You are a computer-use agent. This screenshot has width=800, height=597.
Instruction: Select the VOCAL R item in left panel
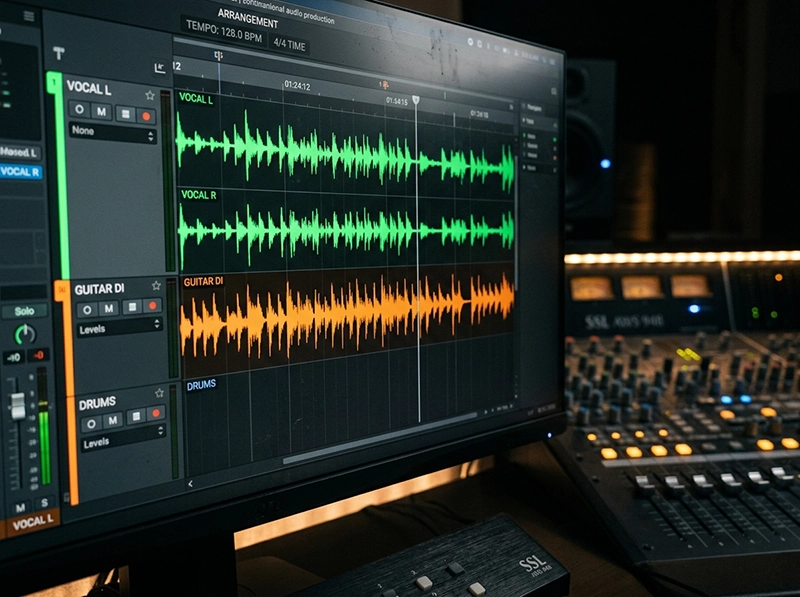[20, 172]
